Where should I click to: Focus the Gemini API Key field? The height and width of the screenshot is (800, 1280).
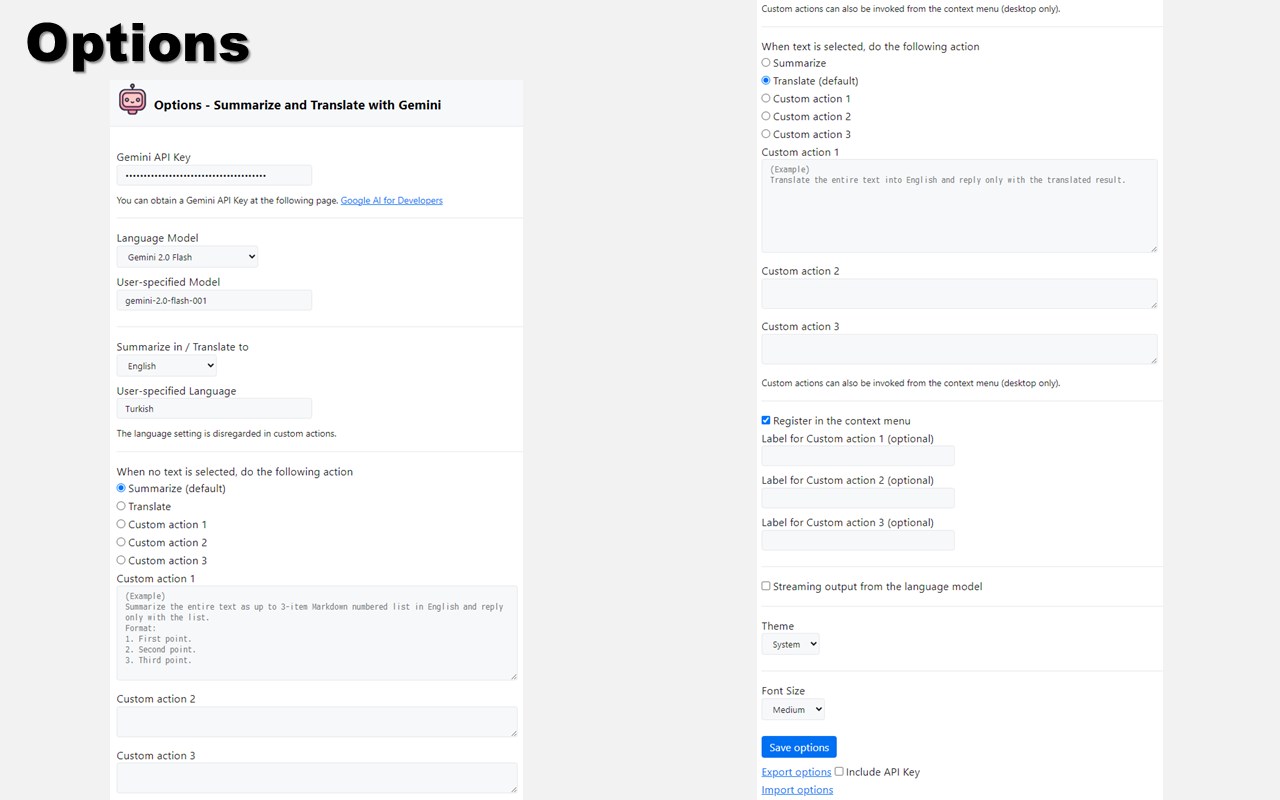coord(214,175)
